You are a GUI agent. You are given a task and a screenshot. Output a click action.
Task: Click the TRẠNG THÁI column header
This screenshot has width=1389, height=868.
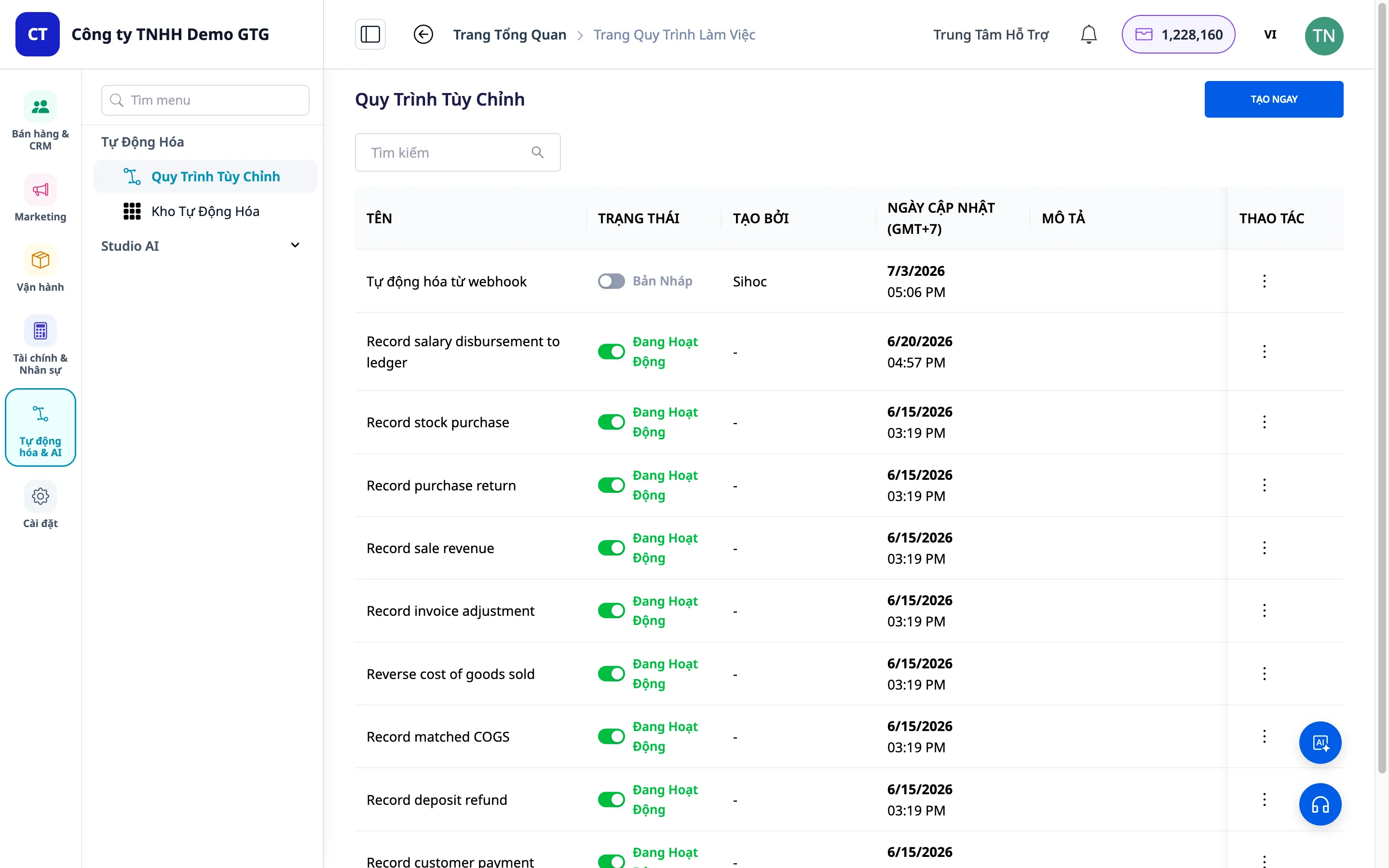(638, 218)
